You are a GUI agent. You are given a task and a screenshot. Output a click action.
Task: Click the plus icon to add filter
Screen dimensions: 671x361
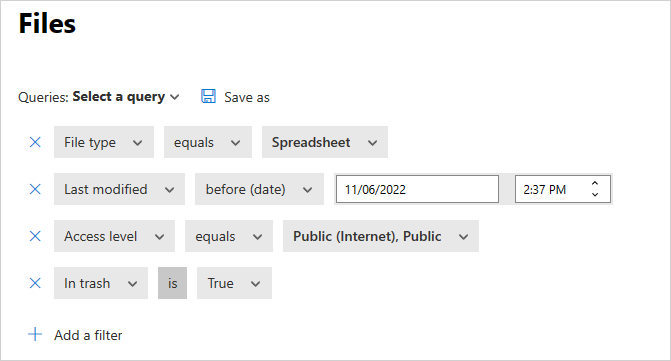35,334
